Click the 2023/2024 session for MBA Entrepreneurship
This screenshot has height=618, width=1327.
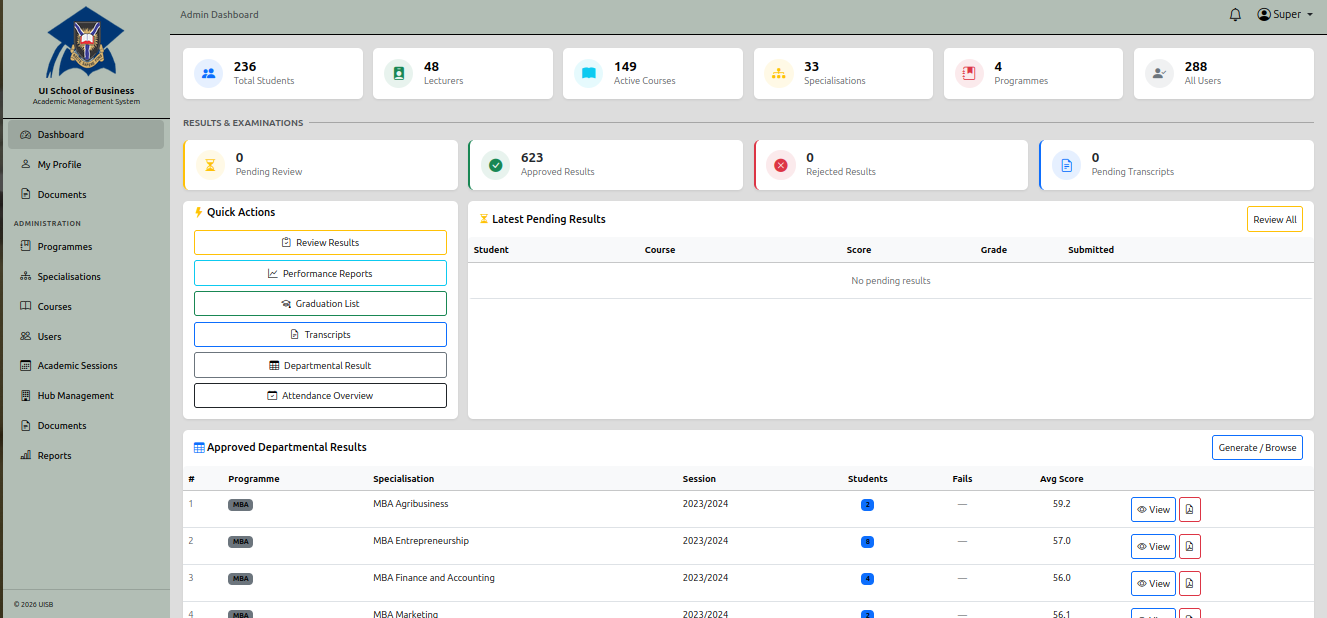click(705, 541)
